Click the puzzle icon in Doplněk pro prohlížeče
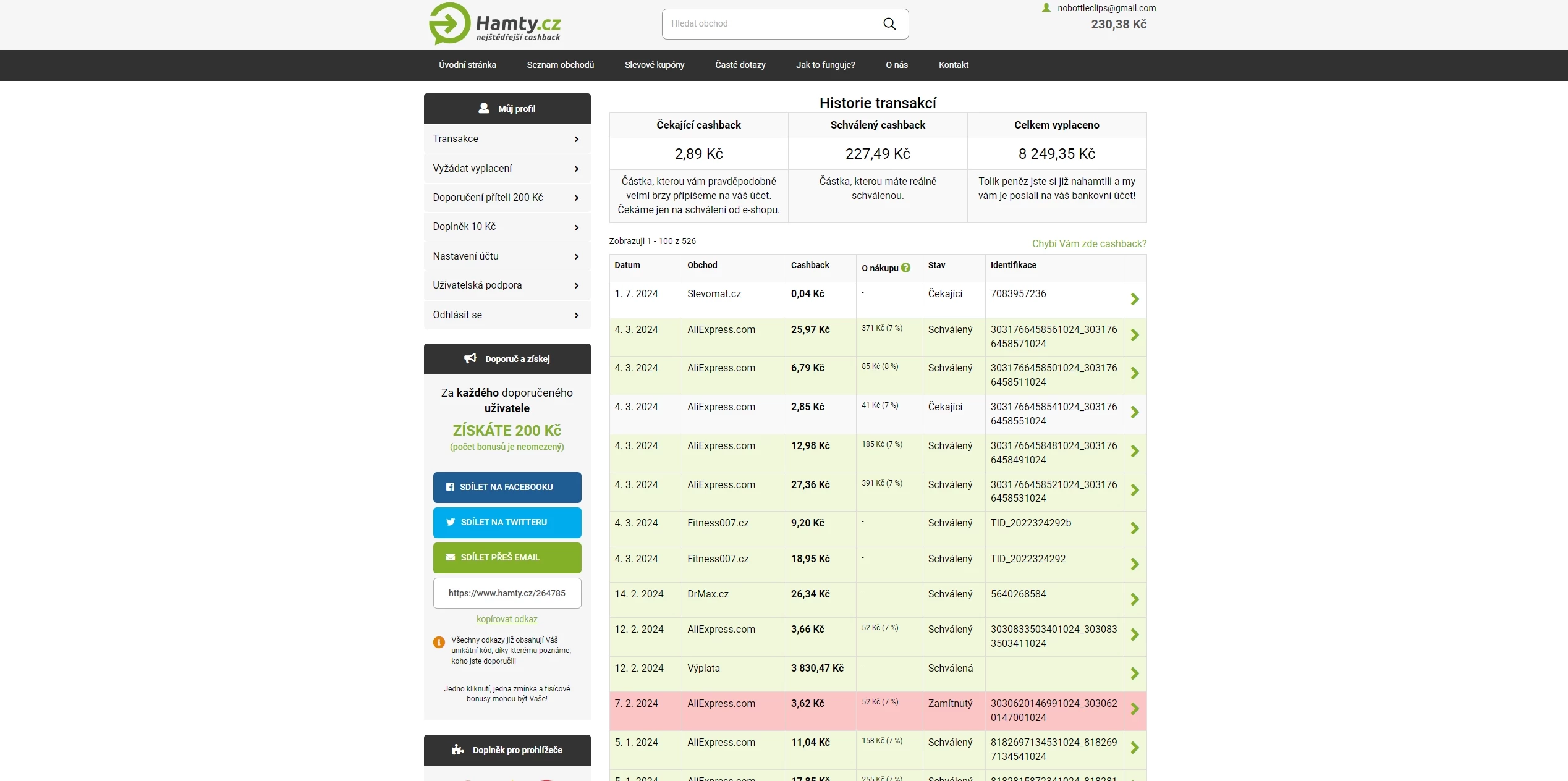 pos(458,749)
